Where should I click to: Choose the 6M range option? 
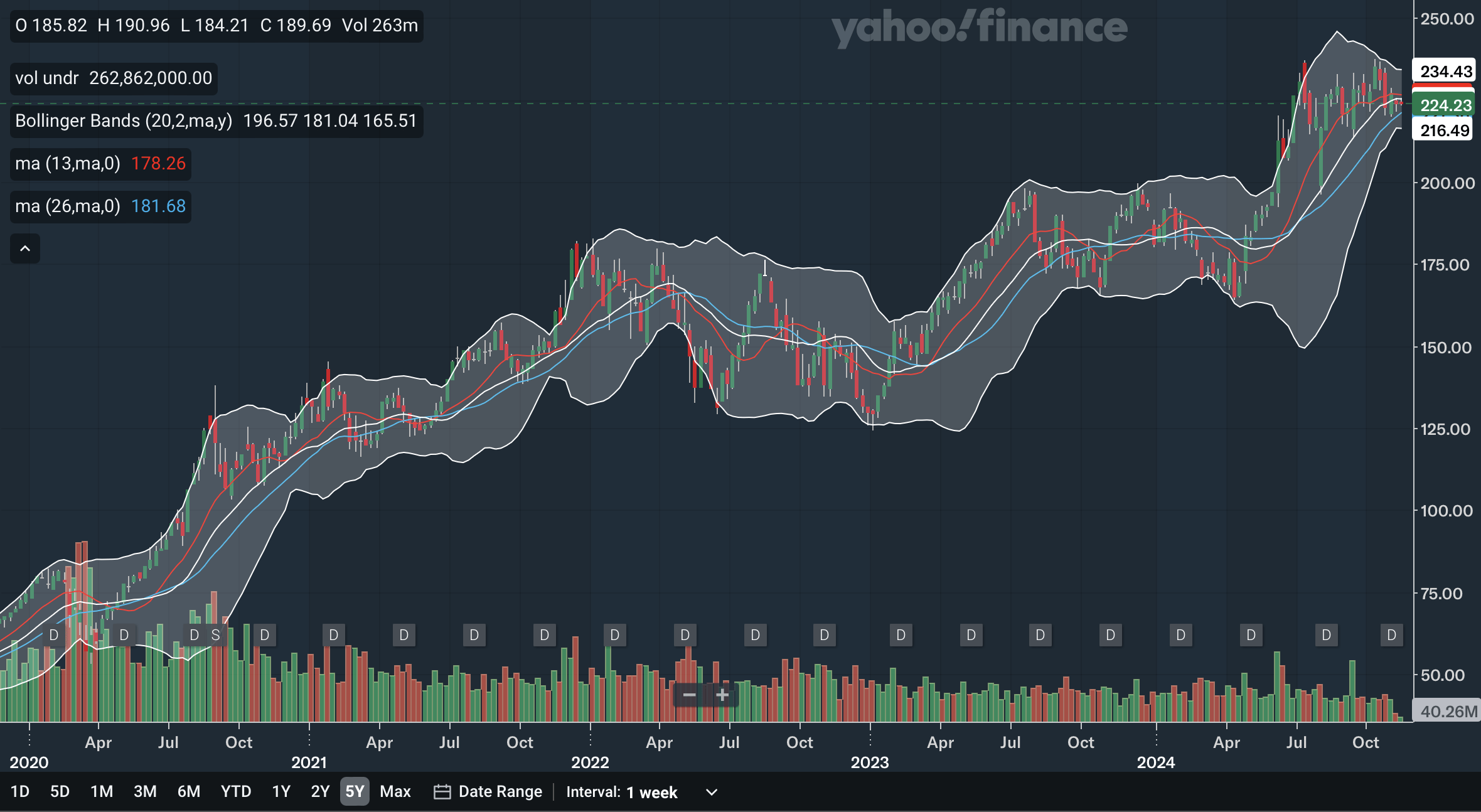point(188,791)
